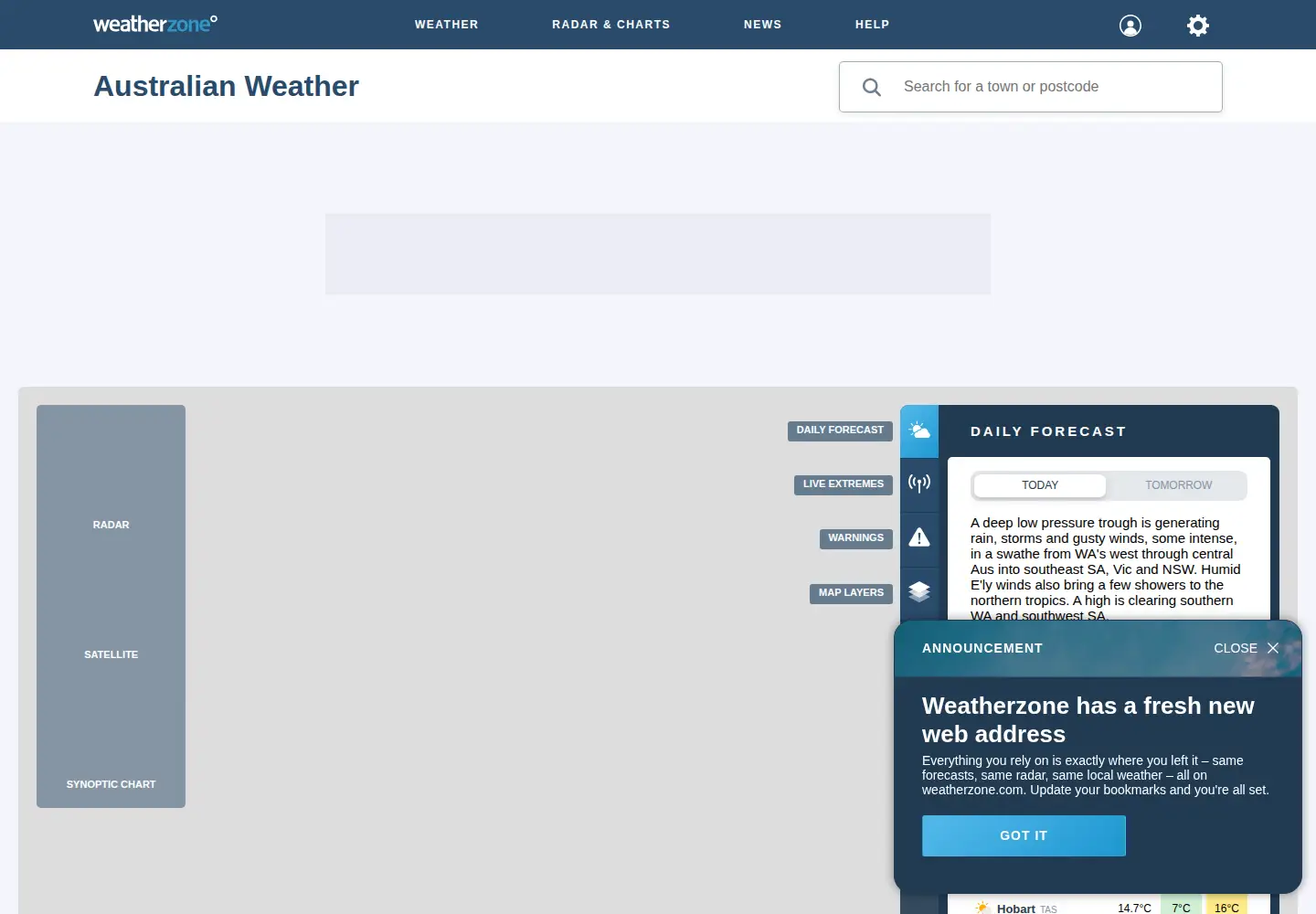Screen dimensions: 1316x914
Task: Open the user account profile icon
Action: pyautogui.click(x=1130, y=26)
